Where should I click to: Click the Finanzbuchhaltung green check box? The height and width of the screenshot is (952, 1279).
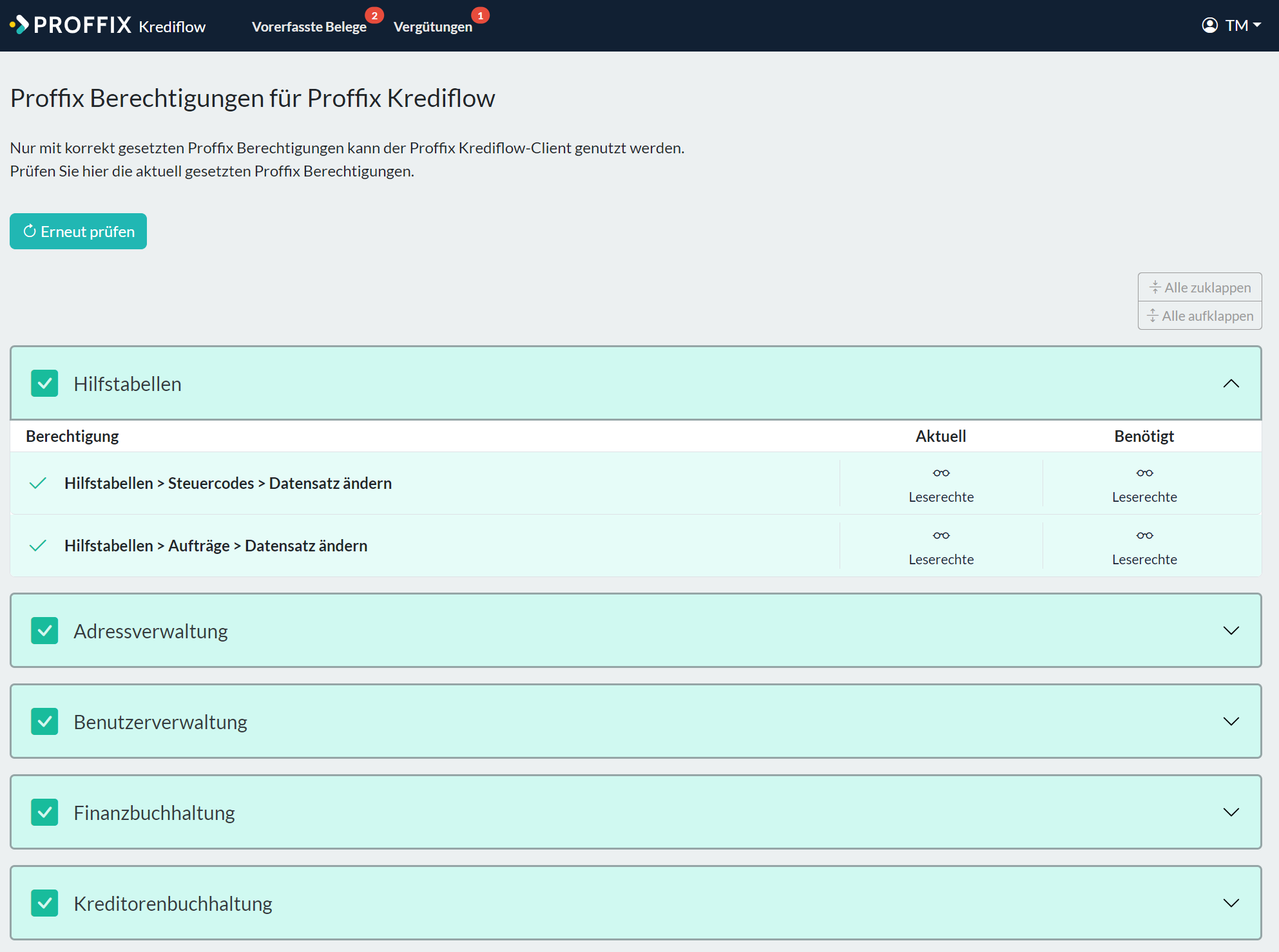tap(44, 812)
